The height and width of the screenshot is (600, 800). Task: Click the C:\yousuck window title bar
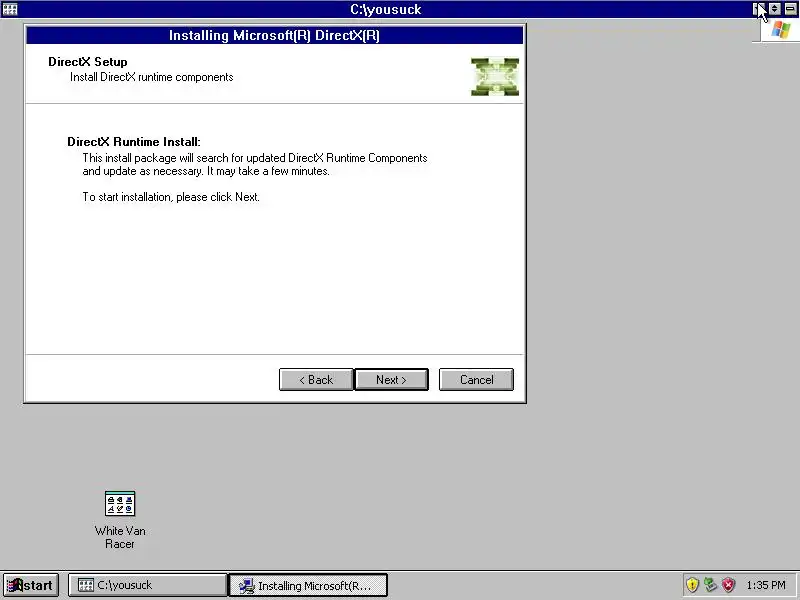click(x=386, y=9)
